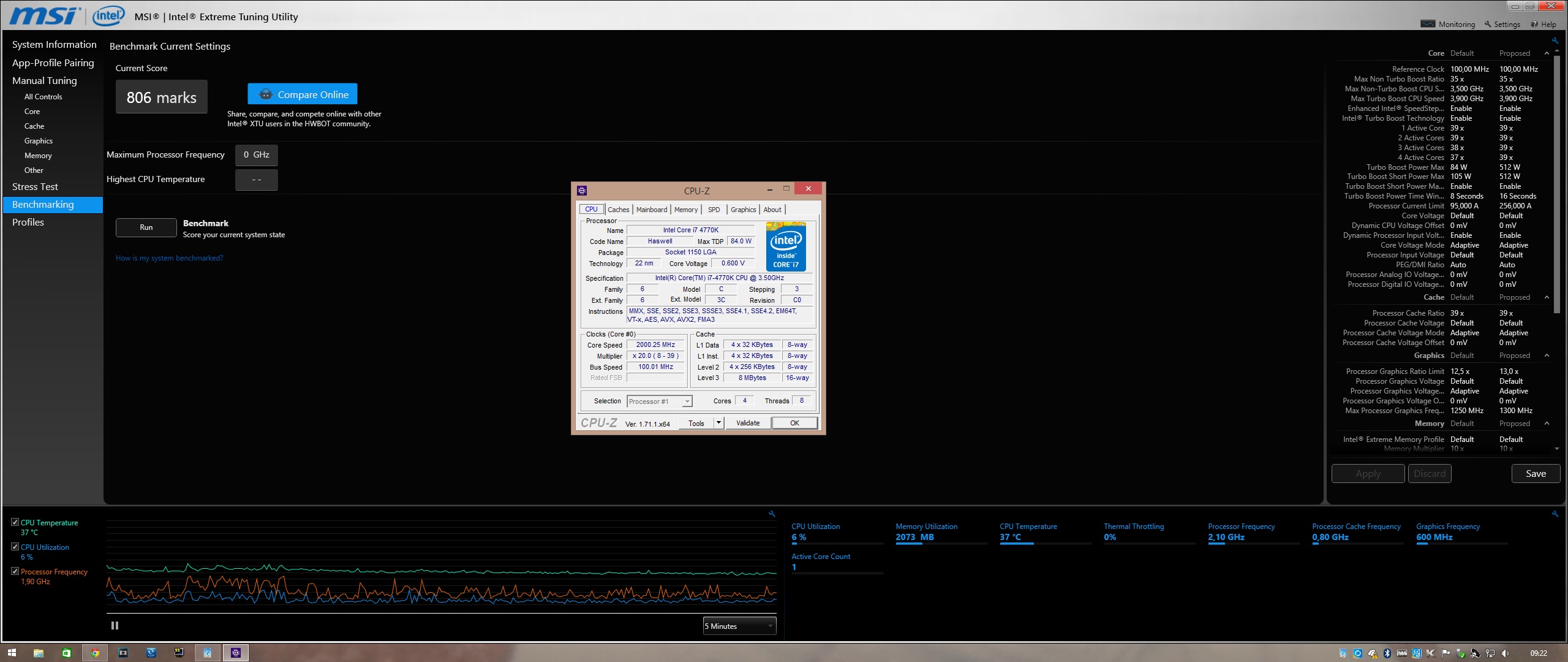Screen dimensions: 1568x662
Task: Open the 5 Minutes time range dropdown
Action: coord(739,626)
